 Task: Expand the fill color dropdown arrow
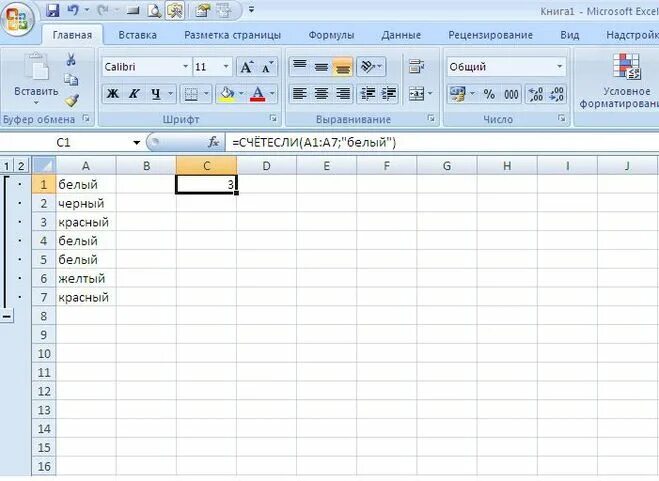tap(241, 93)
